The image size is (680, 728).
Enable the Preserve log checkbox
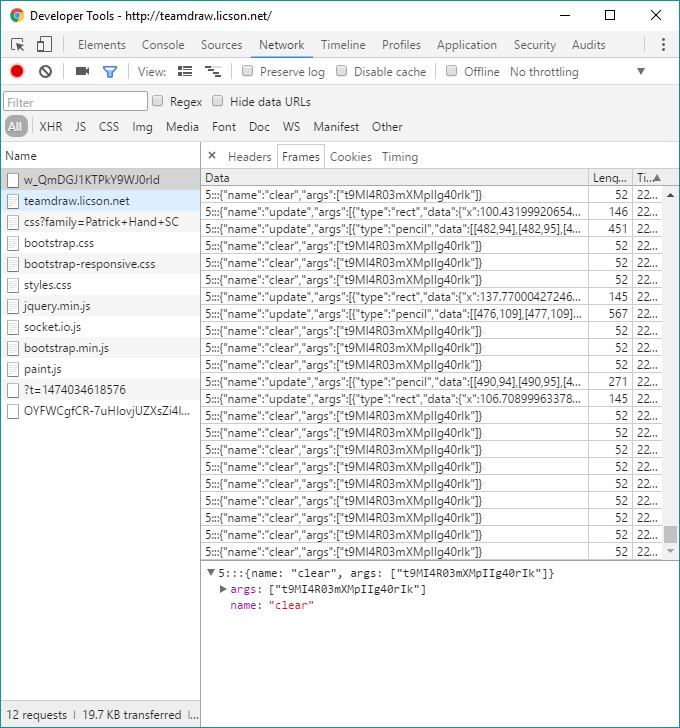(x=248, y=72)
